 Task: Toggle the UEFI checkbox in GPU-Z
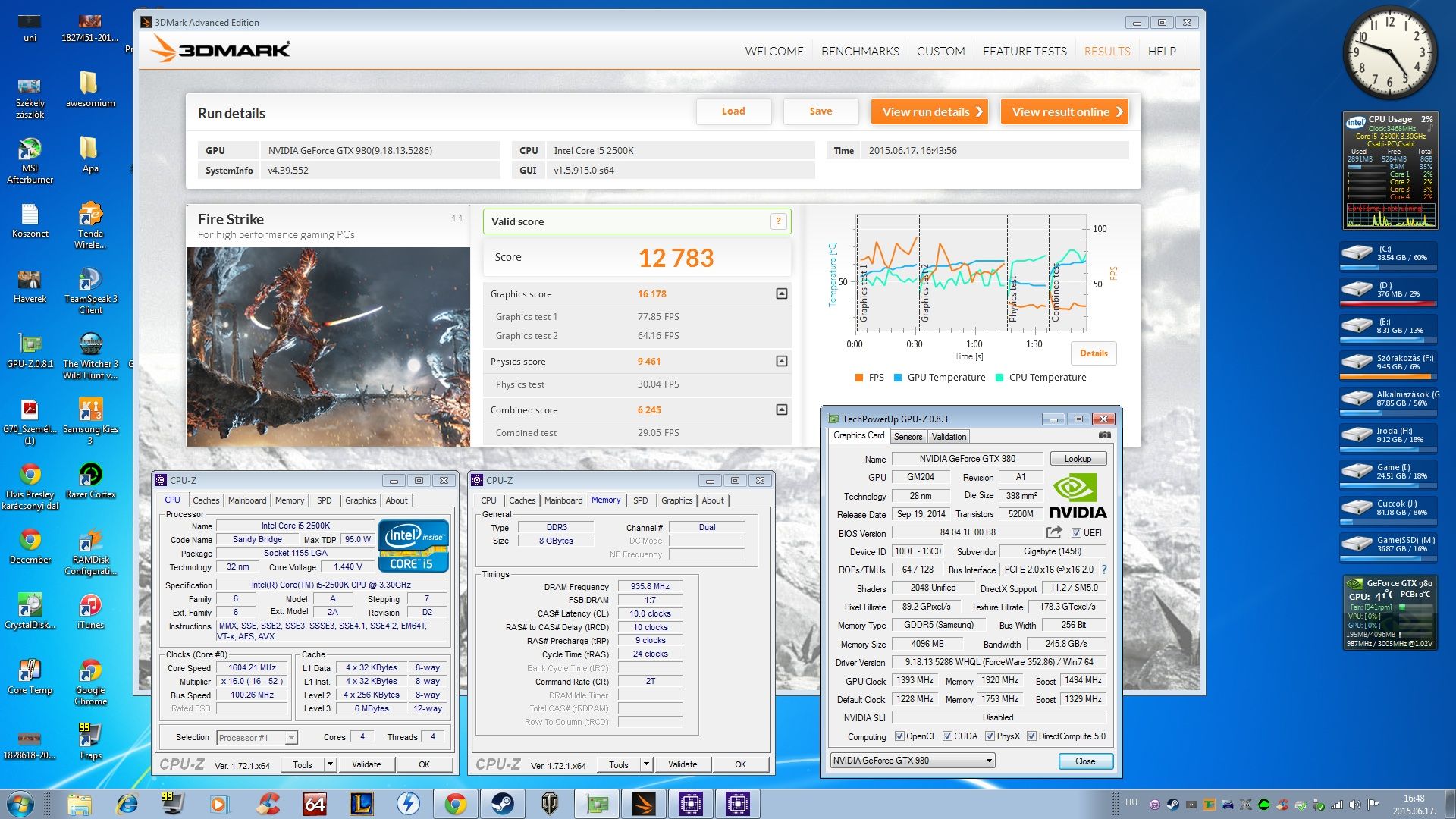click(1076, 533)
